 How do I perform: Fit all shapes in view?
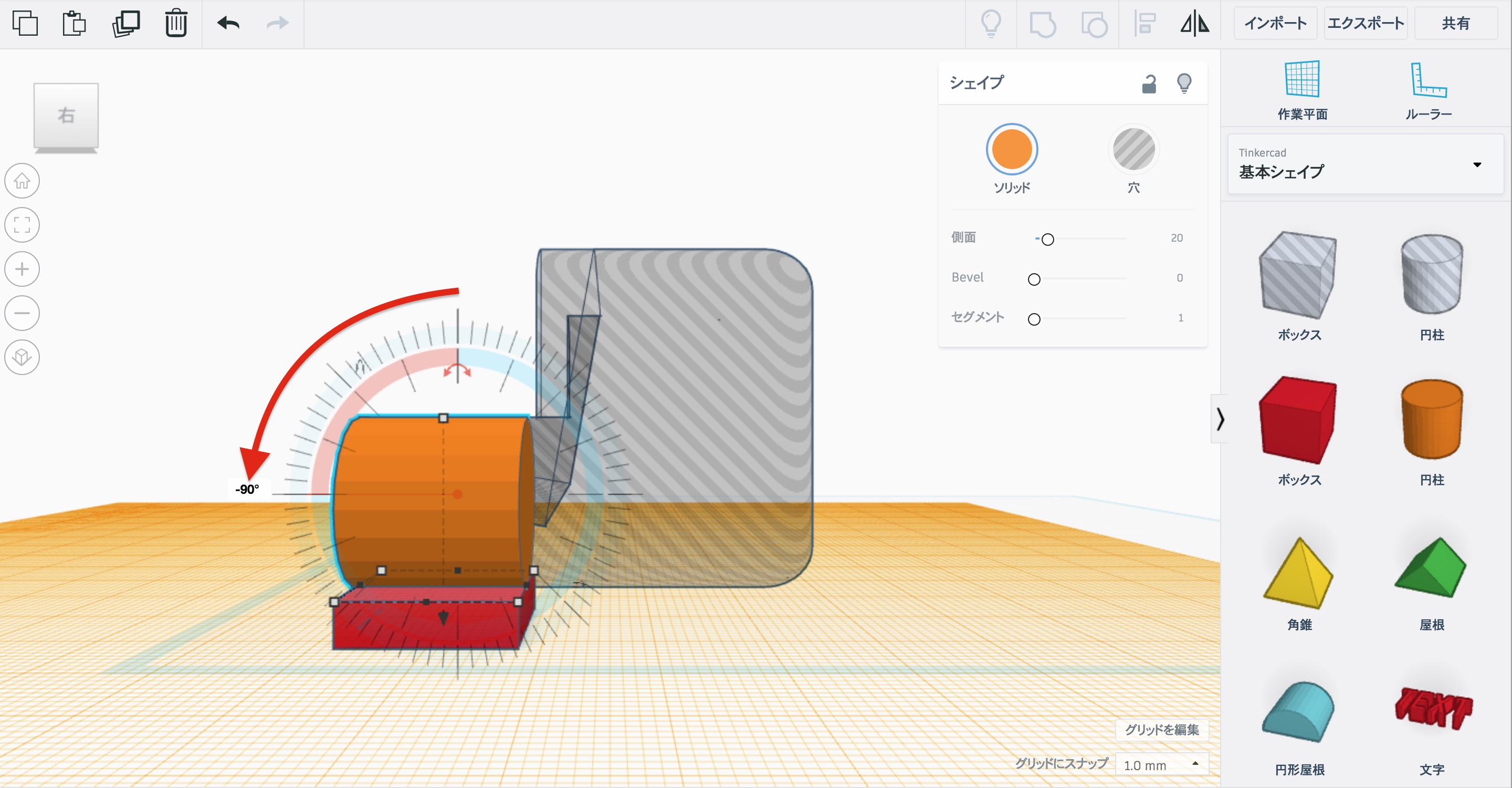[22, 224]
